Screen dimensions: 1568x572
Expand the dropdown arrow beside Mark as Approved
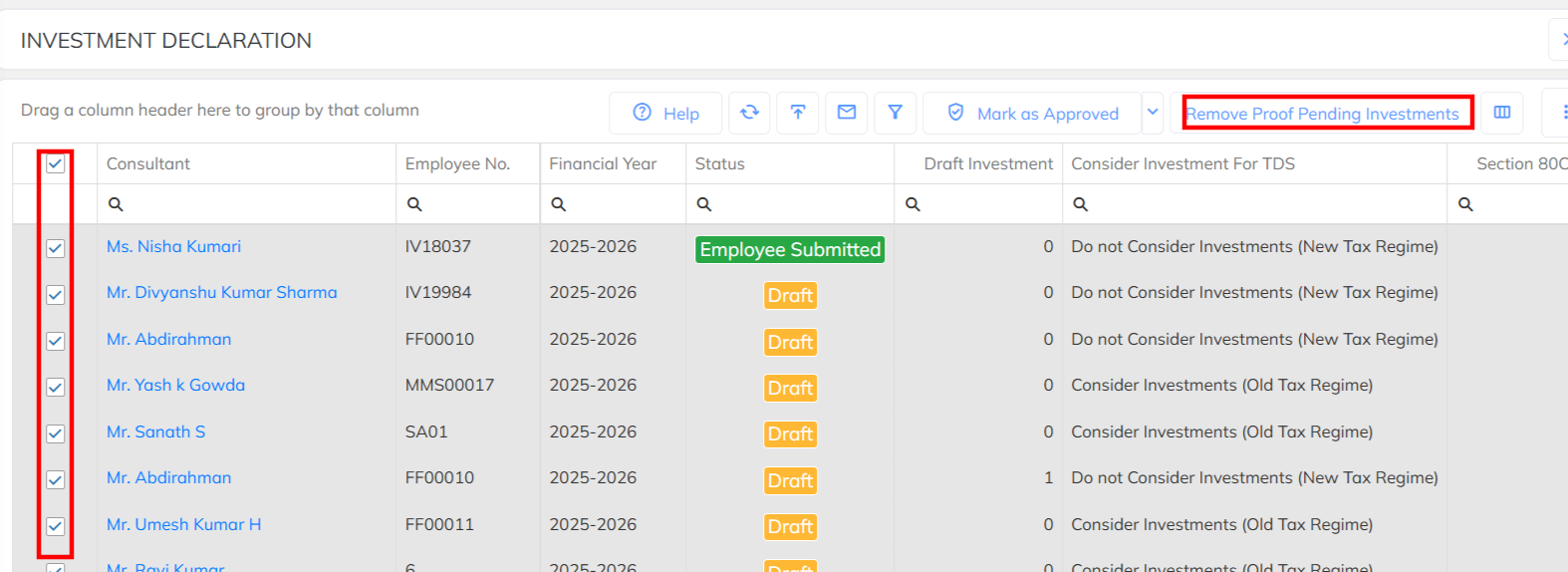[1153, 113]
